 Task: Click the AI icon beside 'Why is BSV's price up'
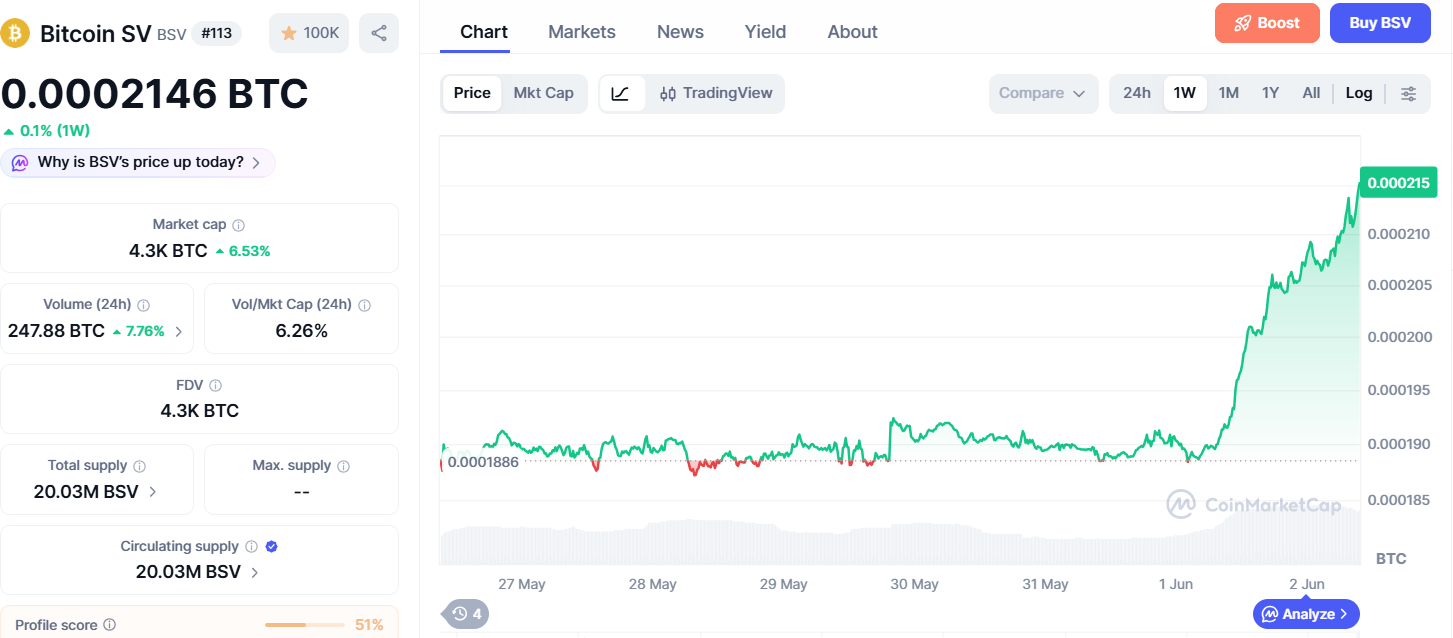click(x=20, y=162)
